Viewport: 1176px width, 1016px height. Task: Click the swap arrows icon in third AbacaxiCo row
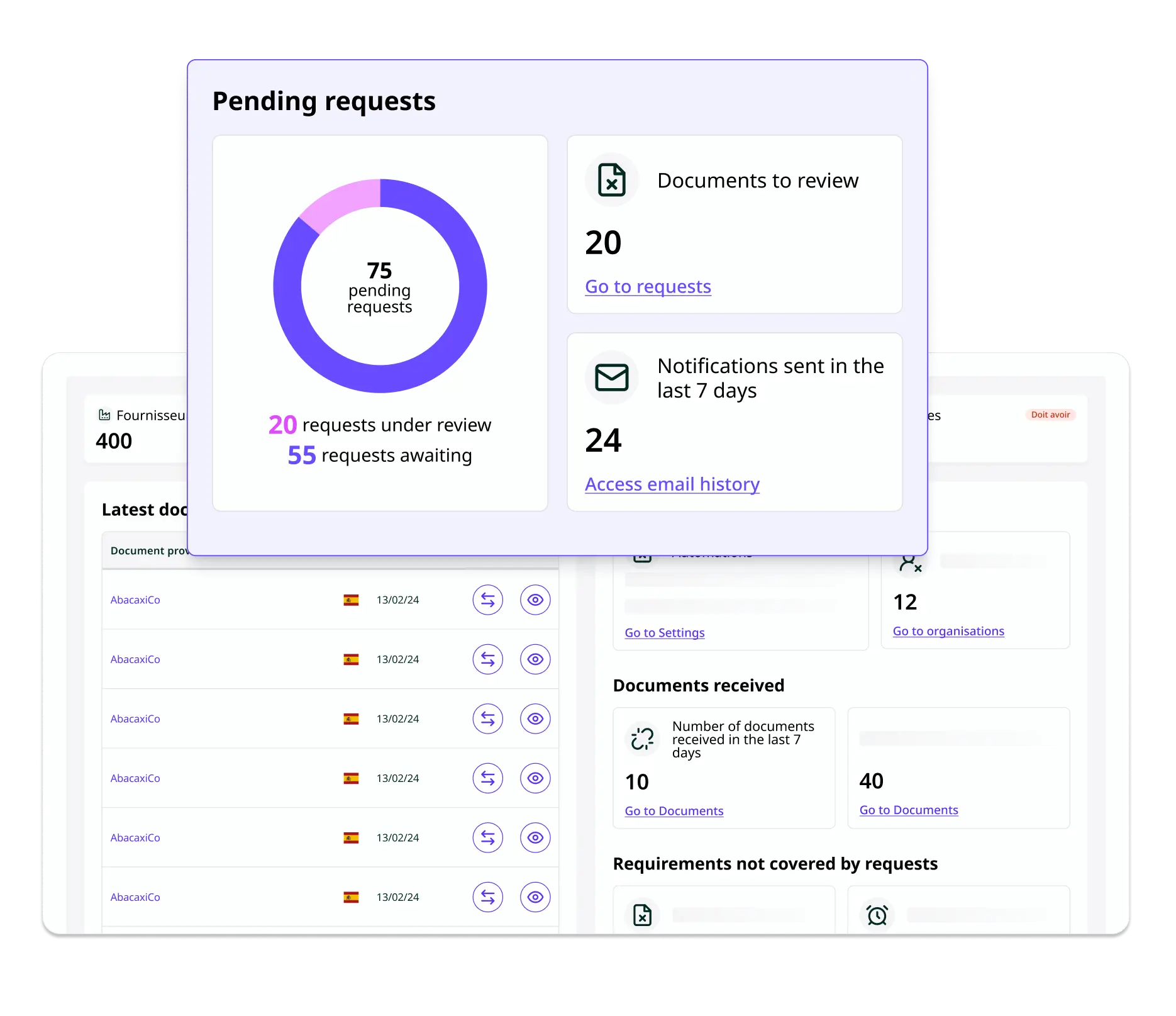[487, 719]
